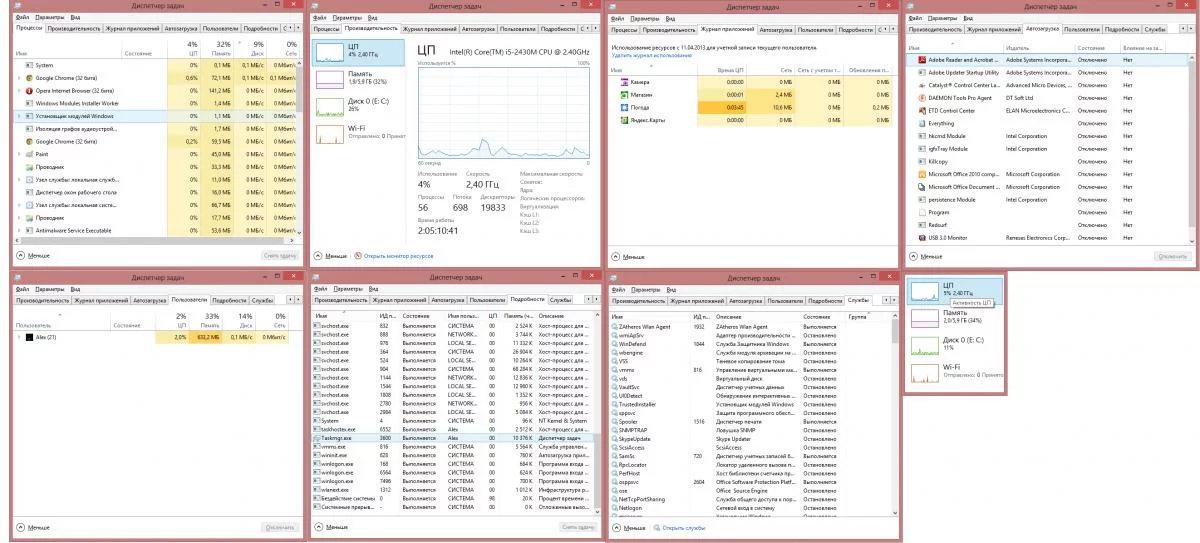Click the Погода app icon in app history
The image size is (1200, 543).
pos(625,107)
